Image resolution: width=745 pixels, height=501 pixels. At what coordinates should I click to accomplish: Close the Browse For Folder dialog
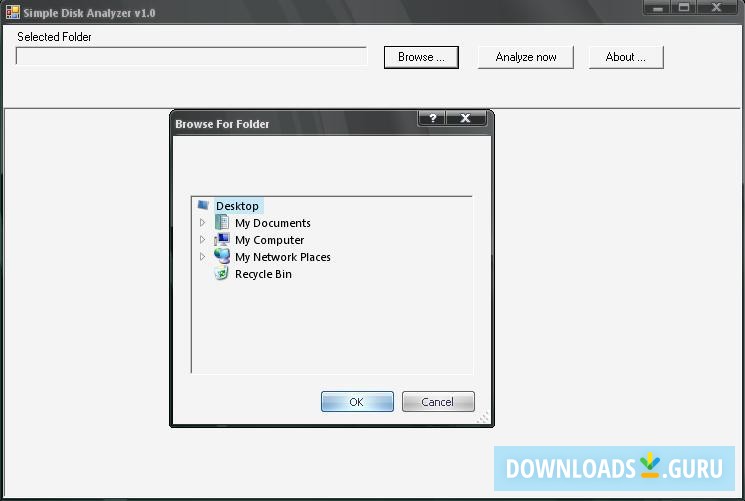[466, 118]
